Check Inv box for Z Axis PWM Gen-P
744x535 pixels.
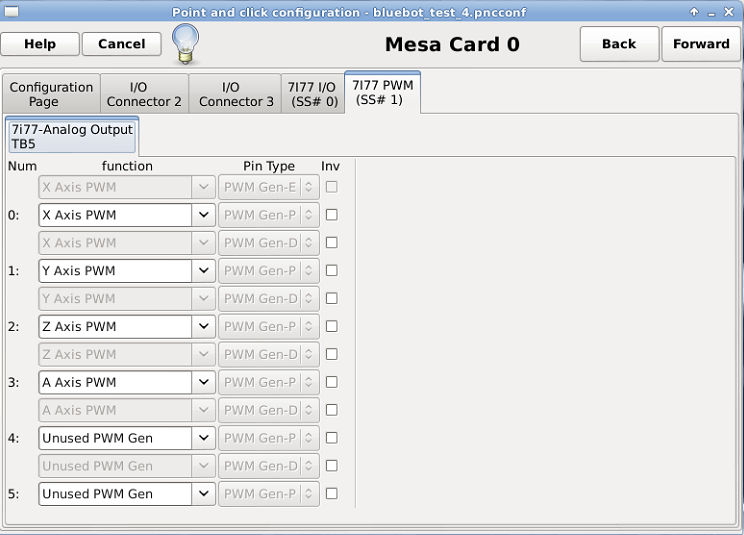coord(332,326)
